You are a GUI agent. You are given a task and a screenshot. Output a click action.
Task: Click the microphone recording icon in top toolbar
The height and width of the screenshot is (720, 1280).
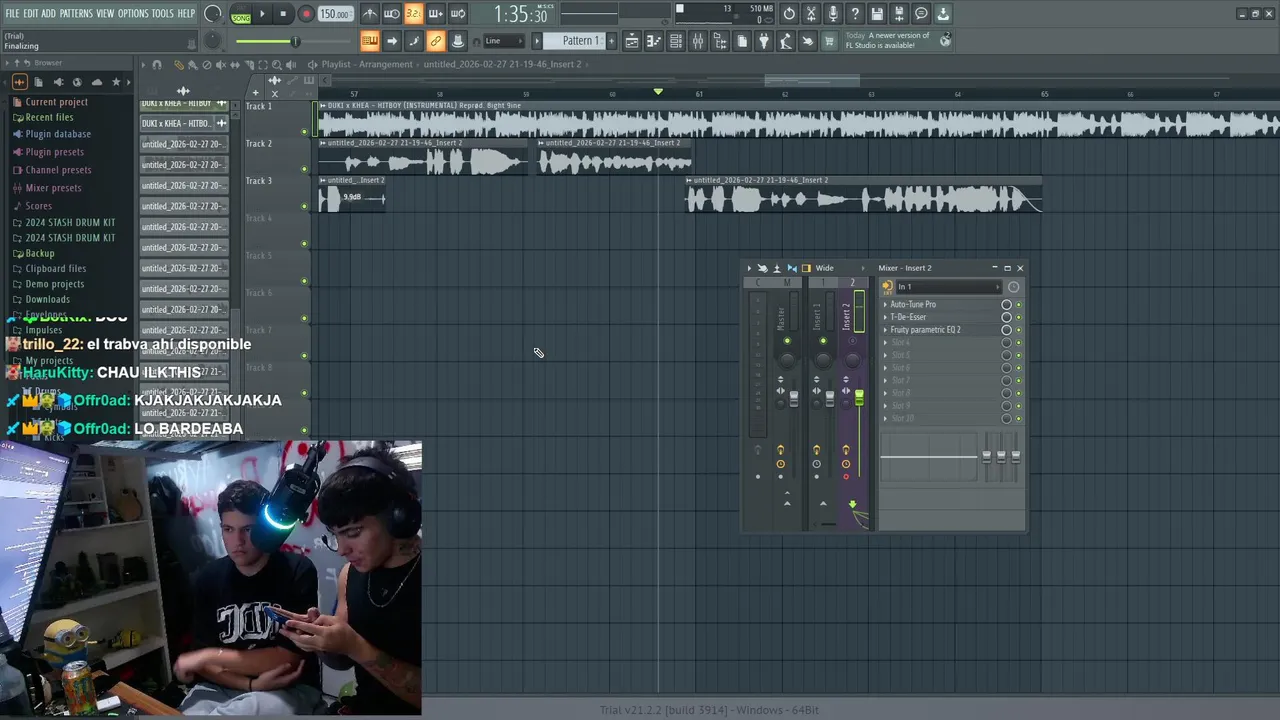833,14
